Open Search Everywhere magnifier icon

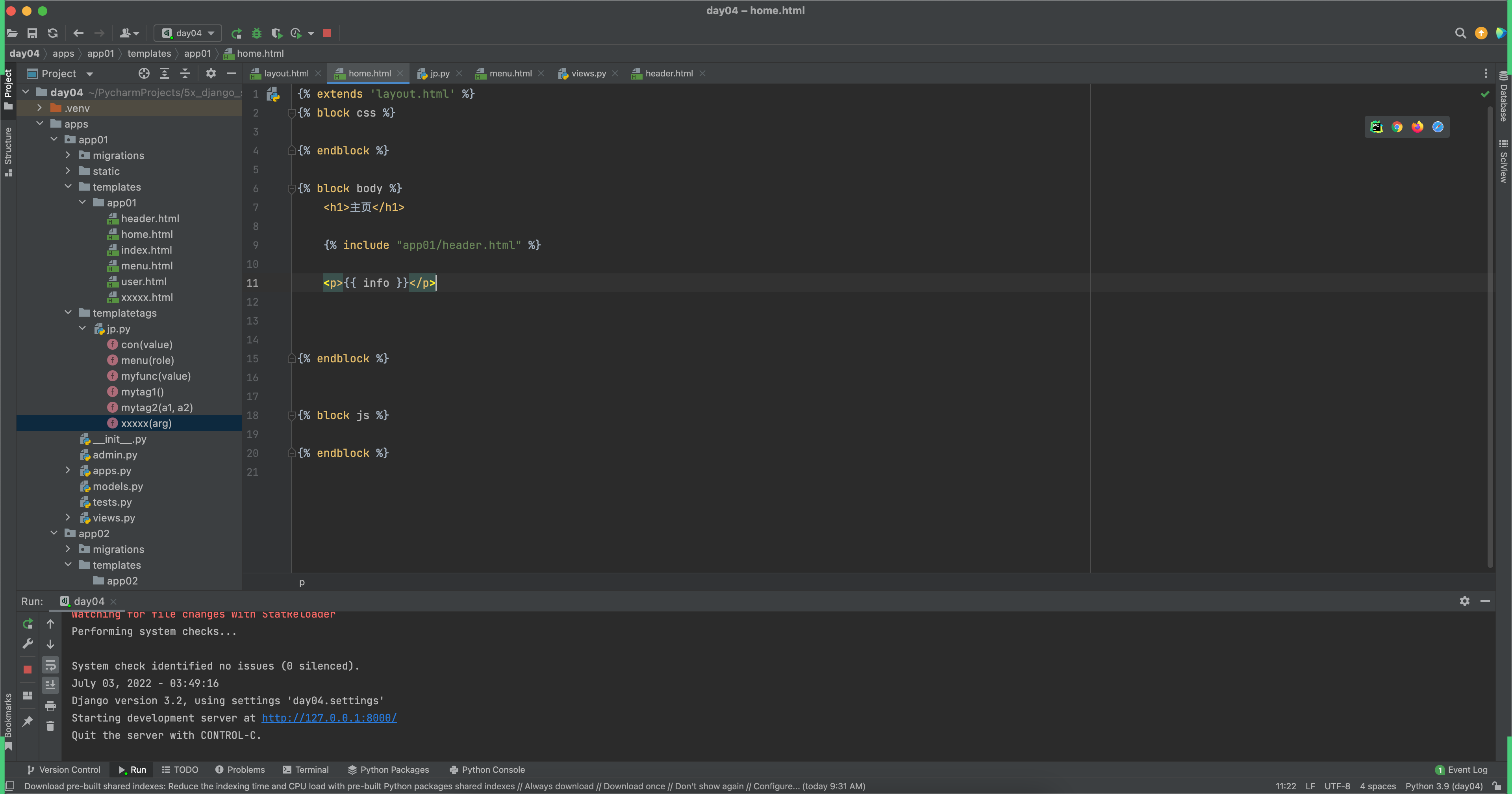pyautogui.click(x=1460, y=33)
